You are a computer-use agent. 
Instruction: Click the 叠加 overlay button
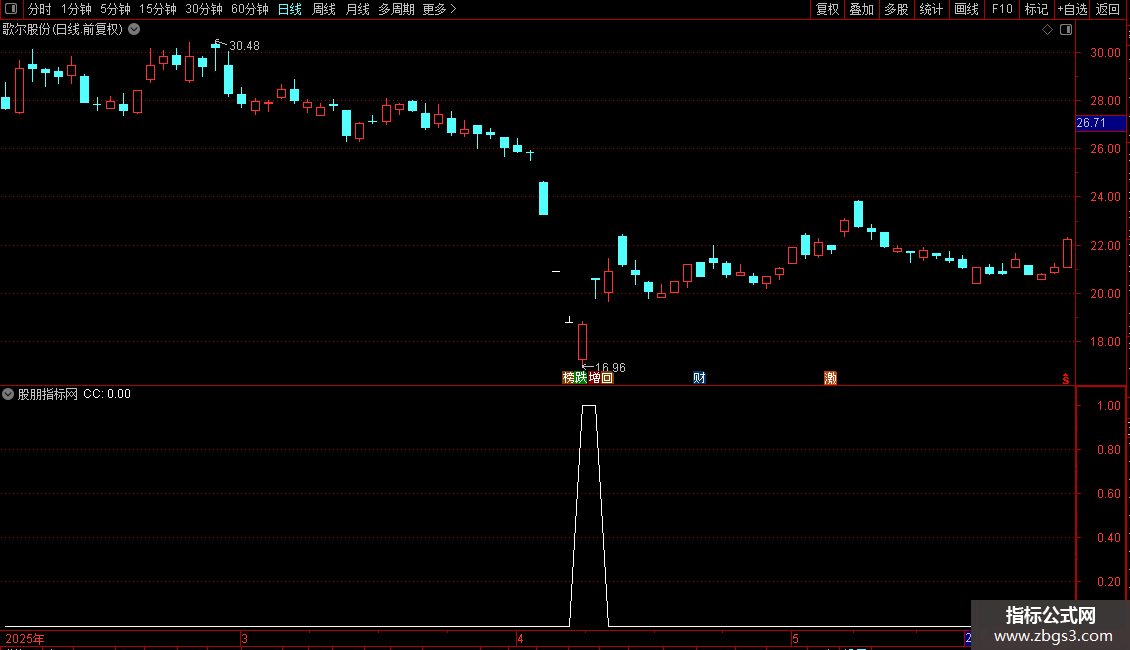(x=861, y=9)
